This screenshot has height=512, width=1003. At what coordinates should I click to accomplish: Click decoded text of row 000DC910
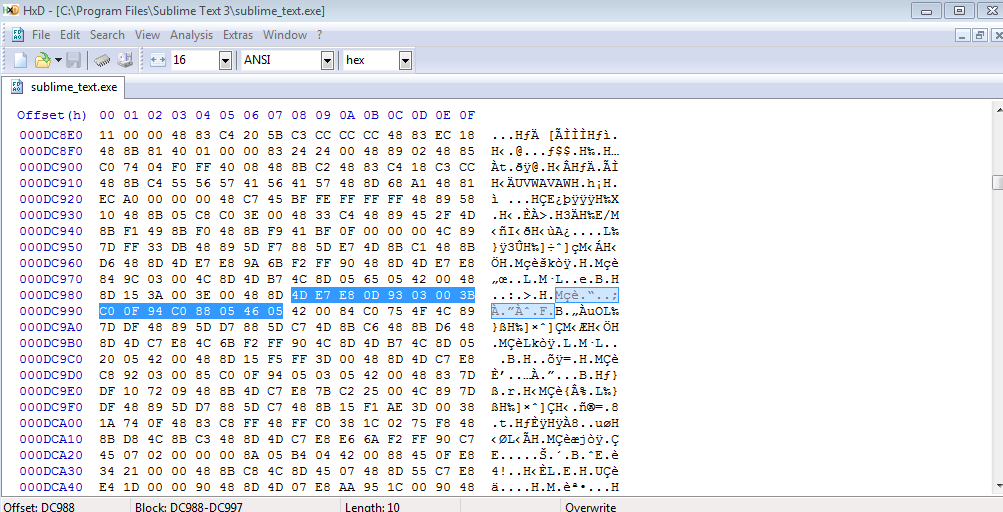[555, 183]
